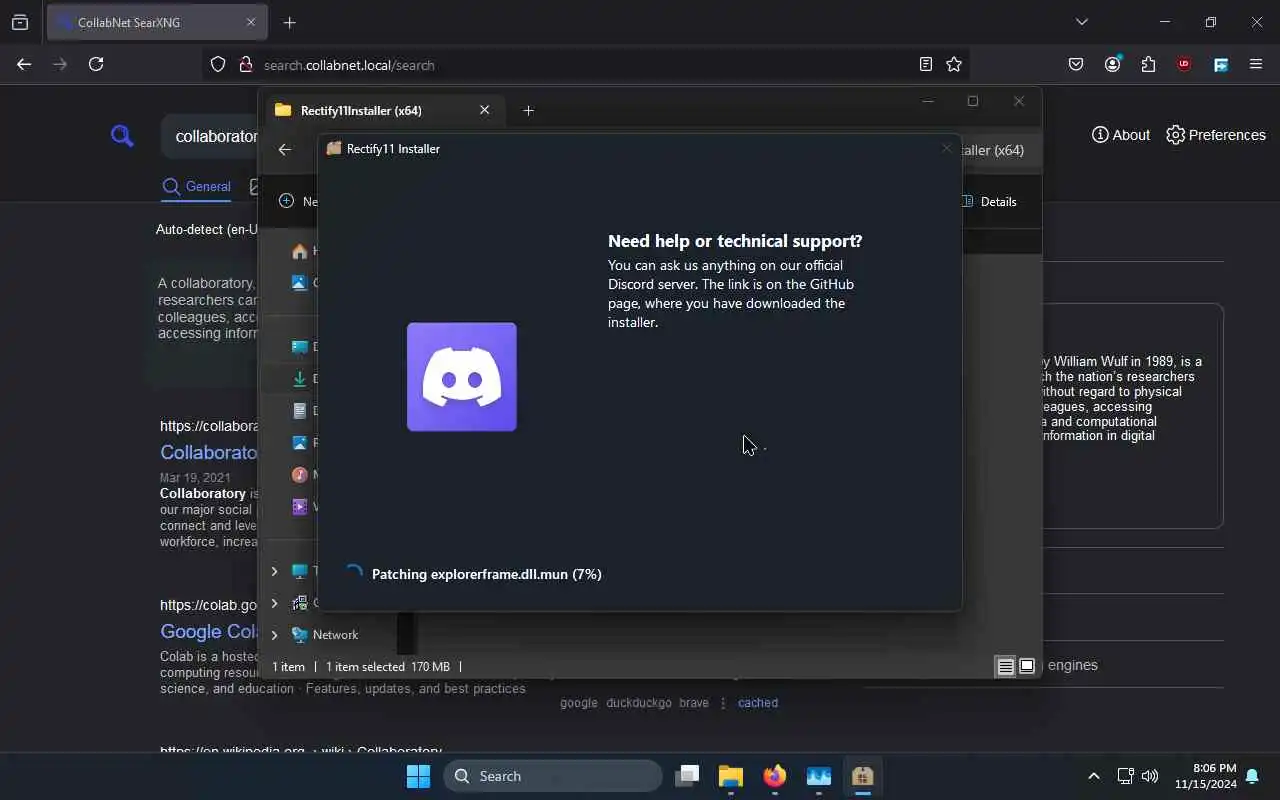Screen dimensions: 1280x800
Task: Click the browser address bar
Action: coord(585,65)
